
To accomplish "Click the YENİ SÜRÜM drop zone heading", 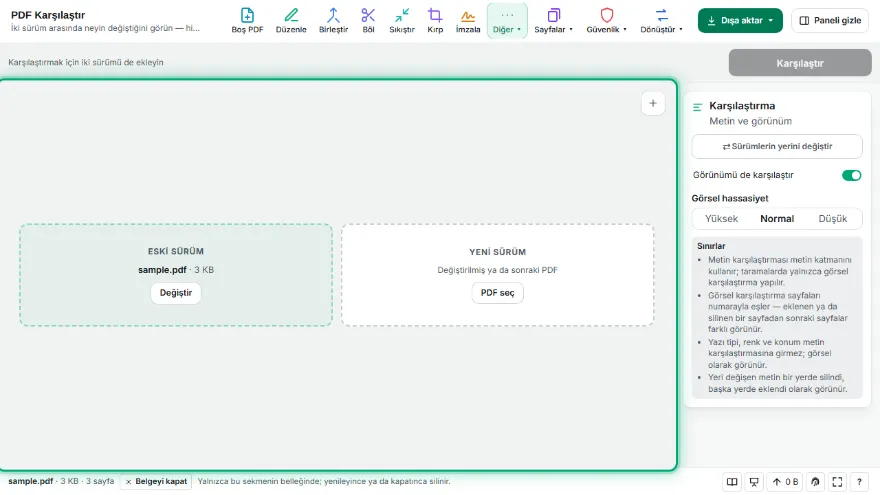I will click(x=497, y=252).
